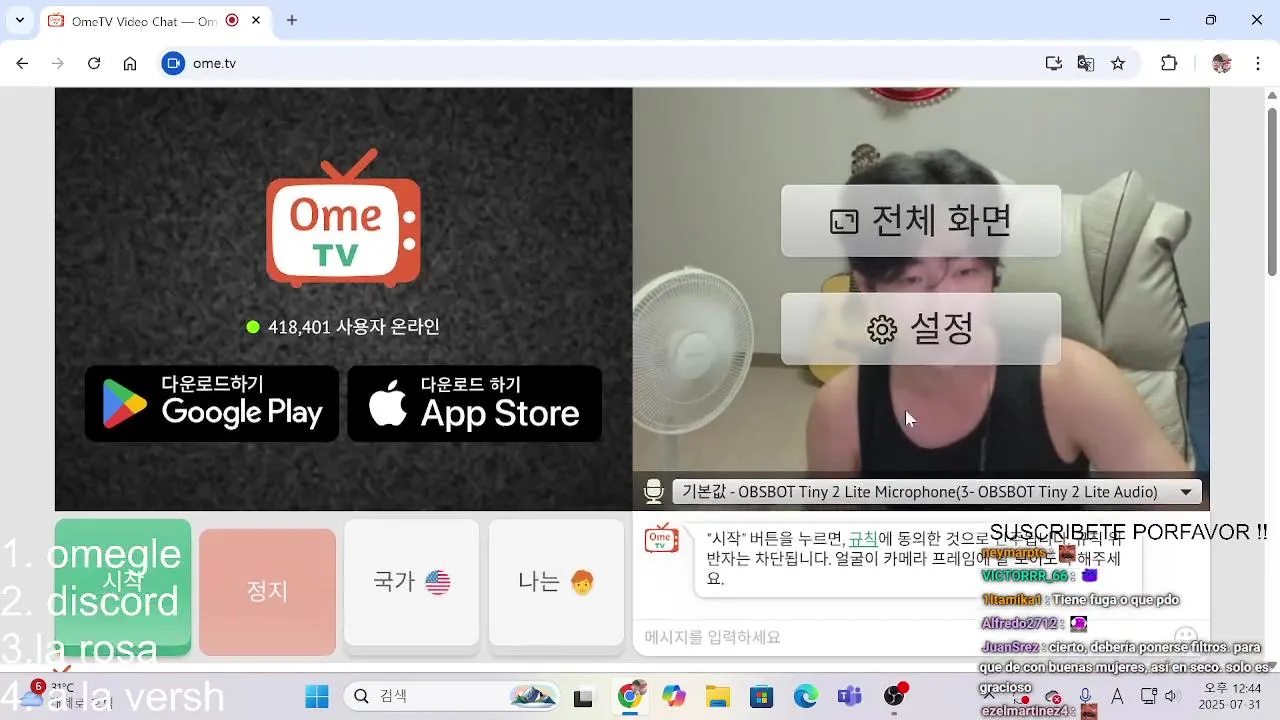Open the Chrome profile avatar
The width and height of the screenshot is (1280, 720).
pyautogui.click(x=1222, y=63)
